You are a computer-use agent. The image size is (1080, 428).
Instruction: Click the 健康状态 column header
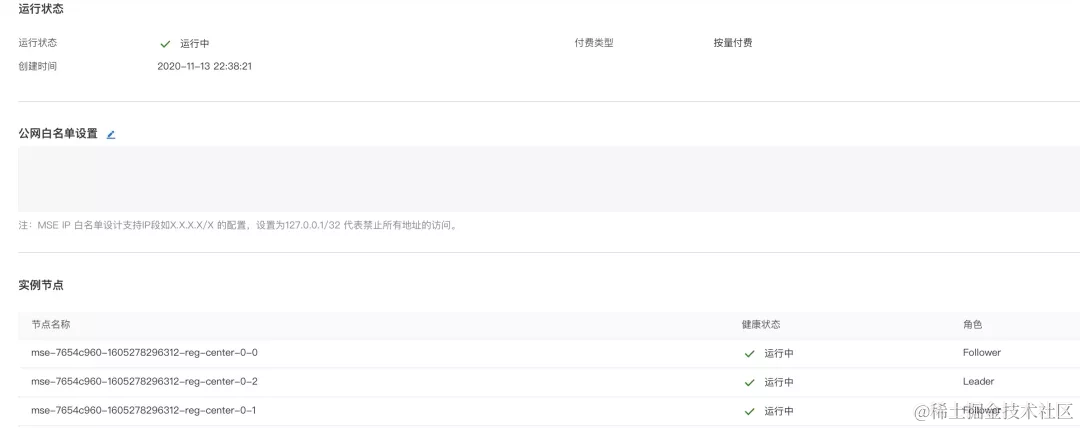point(760,325)
